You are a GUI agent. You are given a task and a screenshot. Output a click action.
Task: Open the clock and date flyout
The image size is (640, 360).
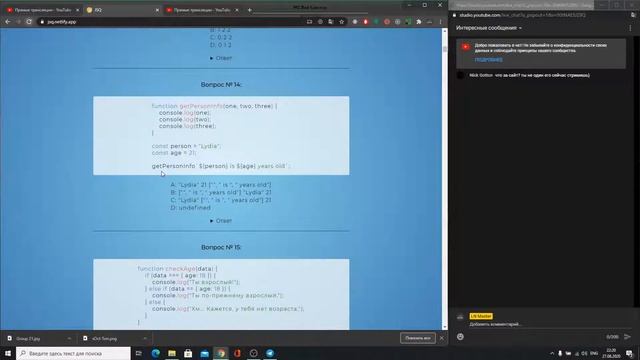611,353
